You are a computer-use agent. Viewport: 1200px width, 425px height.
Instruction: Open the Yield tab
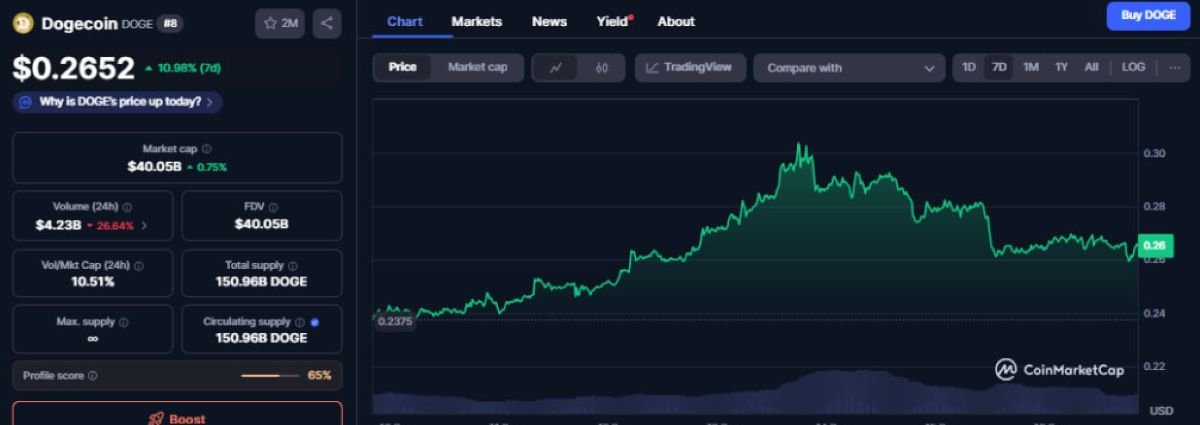[613, 21]
